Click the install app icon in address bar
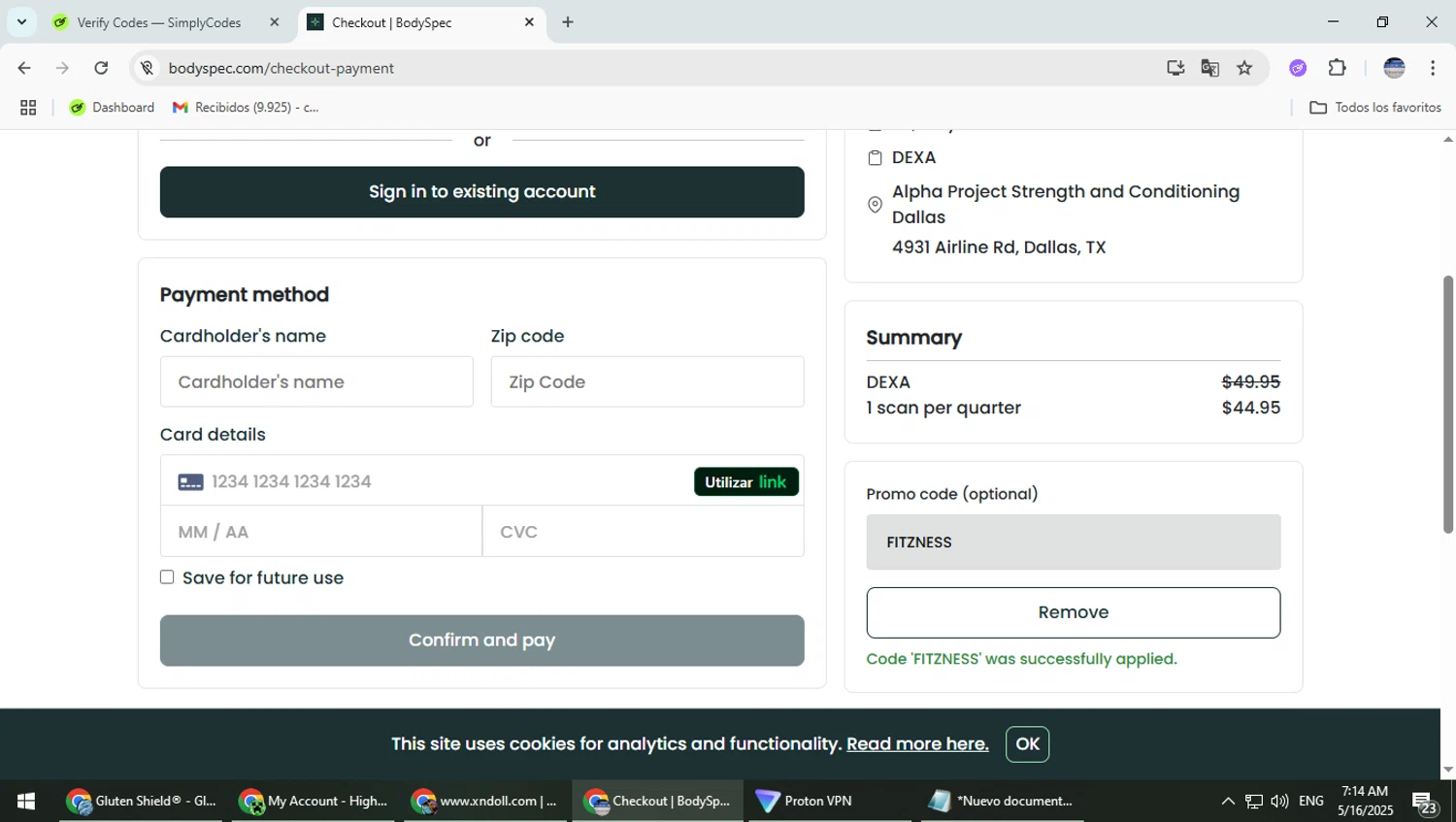The width and height of the screenshot is (1456, 822). coord(1175,68)
